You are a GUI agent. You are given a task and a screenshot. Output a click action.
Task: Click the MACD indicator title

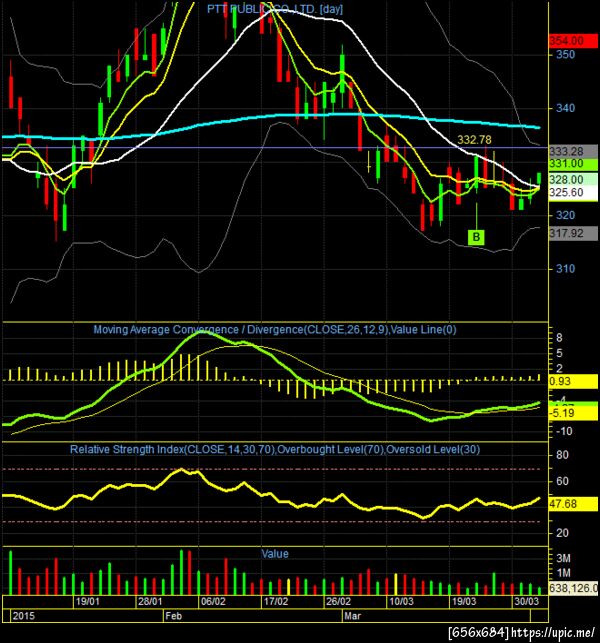click(x=275, y=330)
